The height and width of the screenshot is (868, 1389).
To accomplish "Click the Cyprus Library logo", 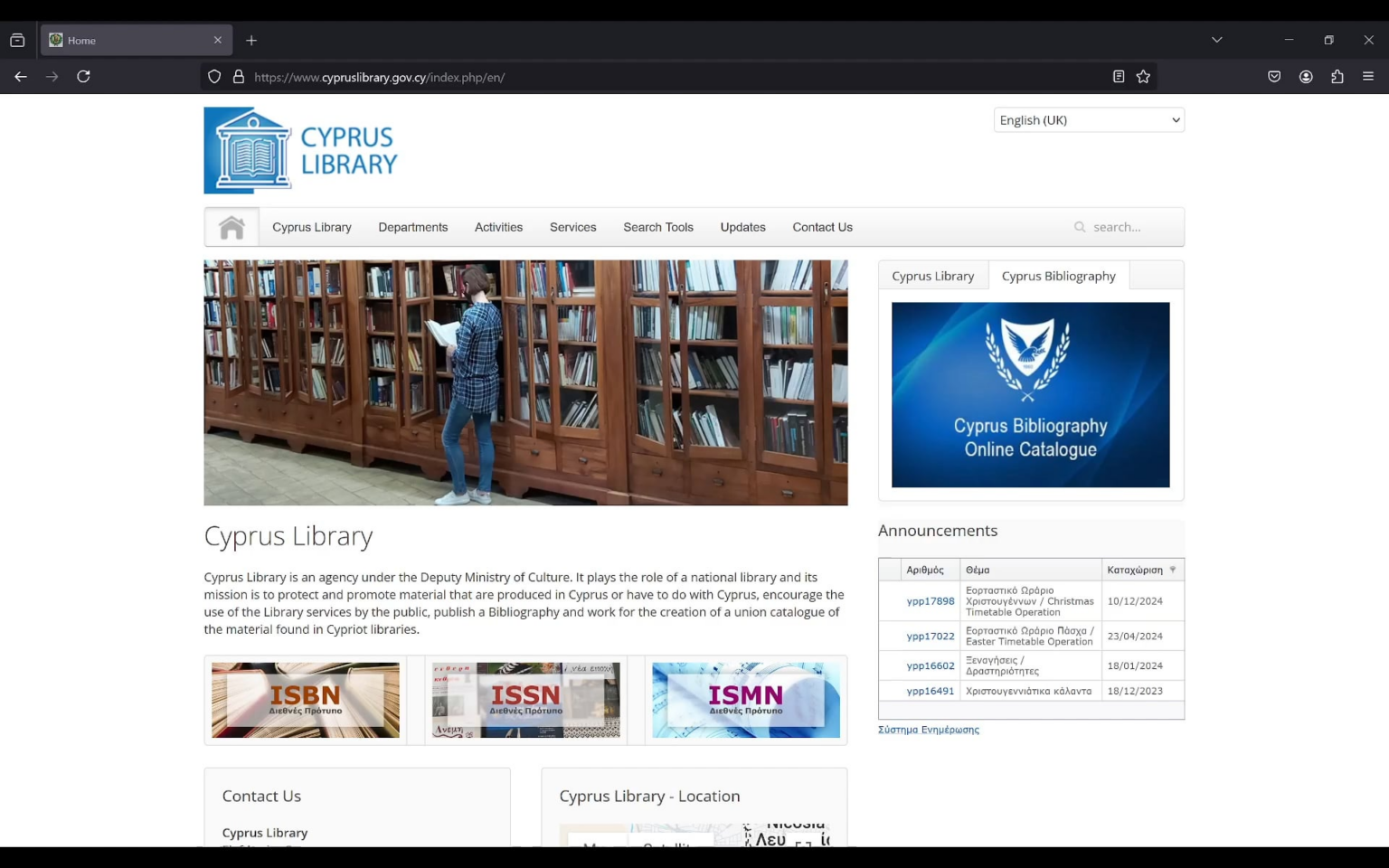I will click(301, 150).
